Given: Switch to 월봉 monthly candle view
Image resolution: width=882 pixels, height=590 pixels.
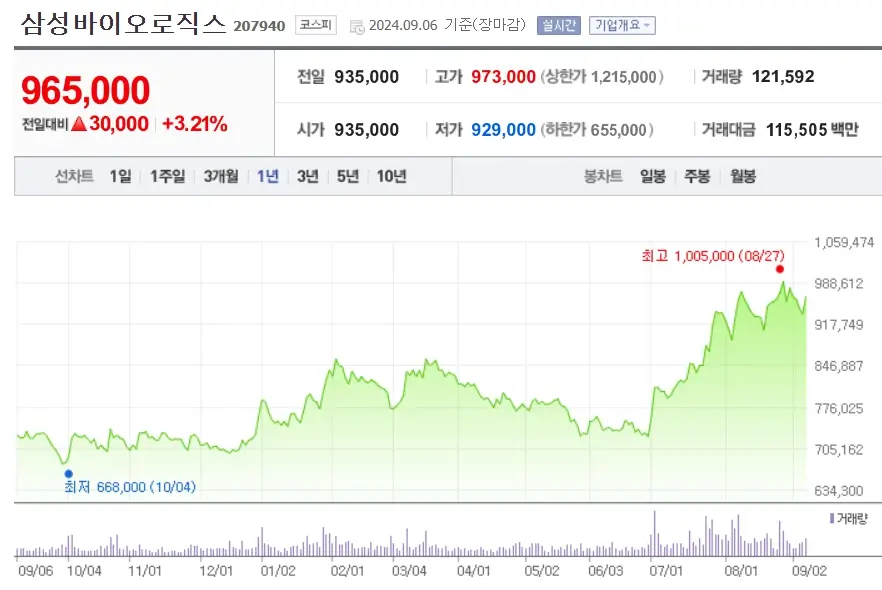Looking at the screenshot, I should tap(742, 176).
